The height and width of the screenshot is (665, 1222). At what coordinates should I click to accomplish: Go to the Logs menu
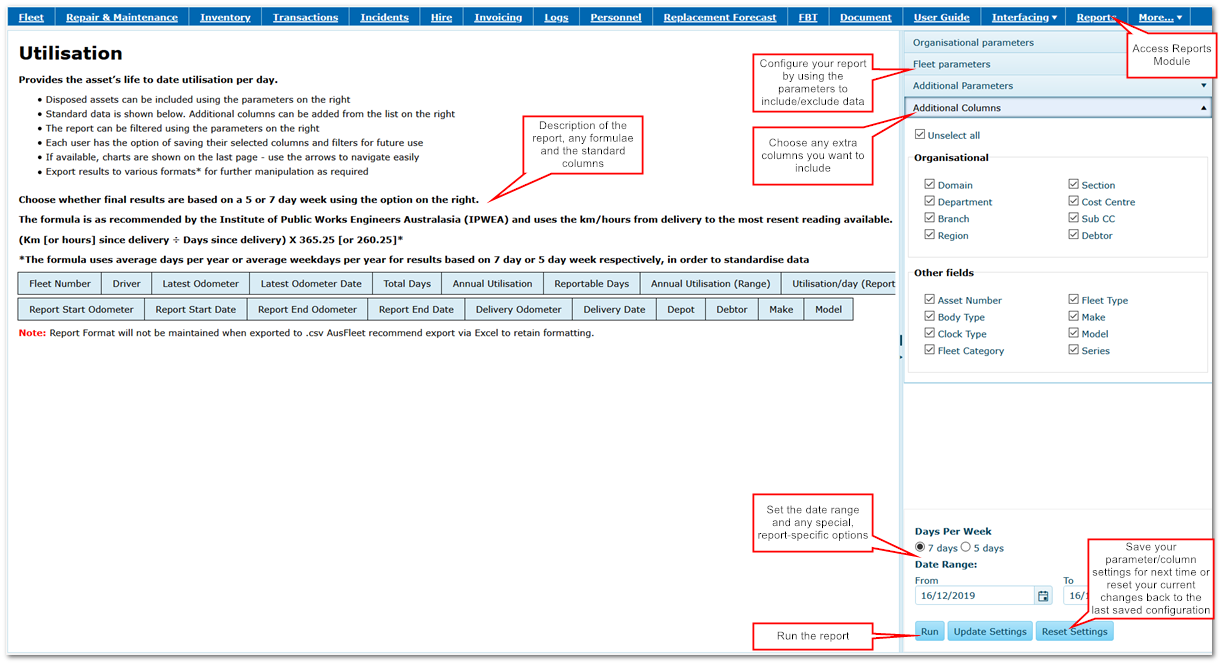point(557,17)
